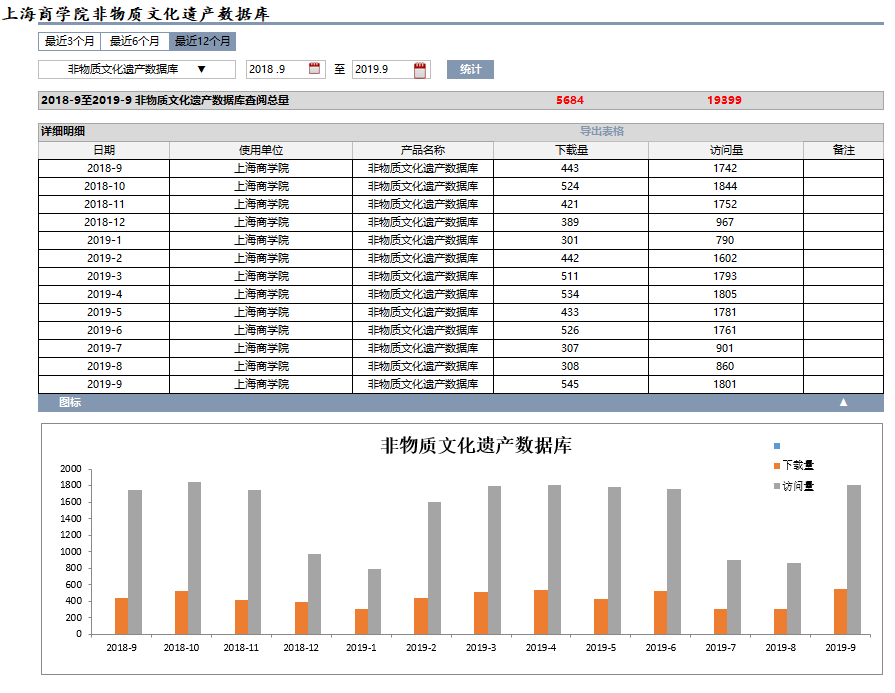Click the blue legend swatch in chart
This screenshot has width=895, height=693.
tap(777, 446)
